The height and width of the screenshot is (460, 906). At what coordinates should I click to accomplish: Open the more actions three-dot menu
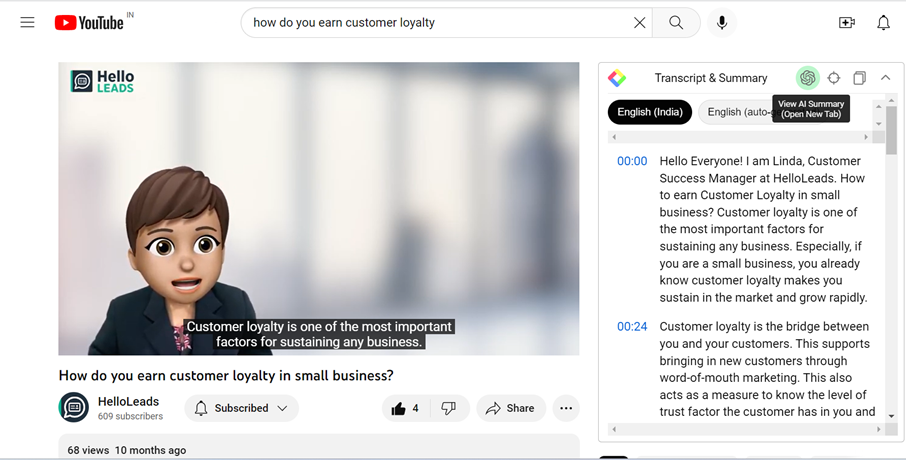click(x=566, y=408)
